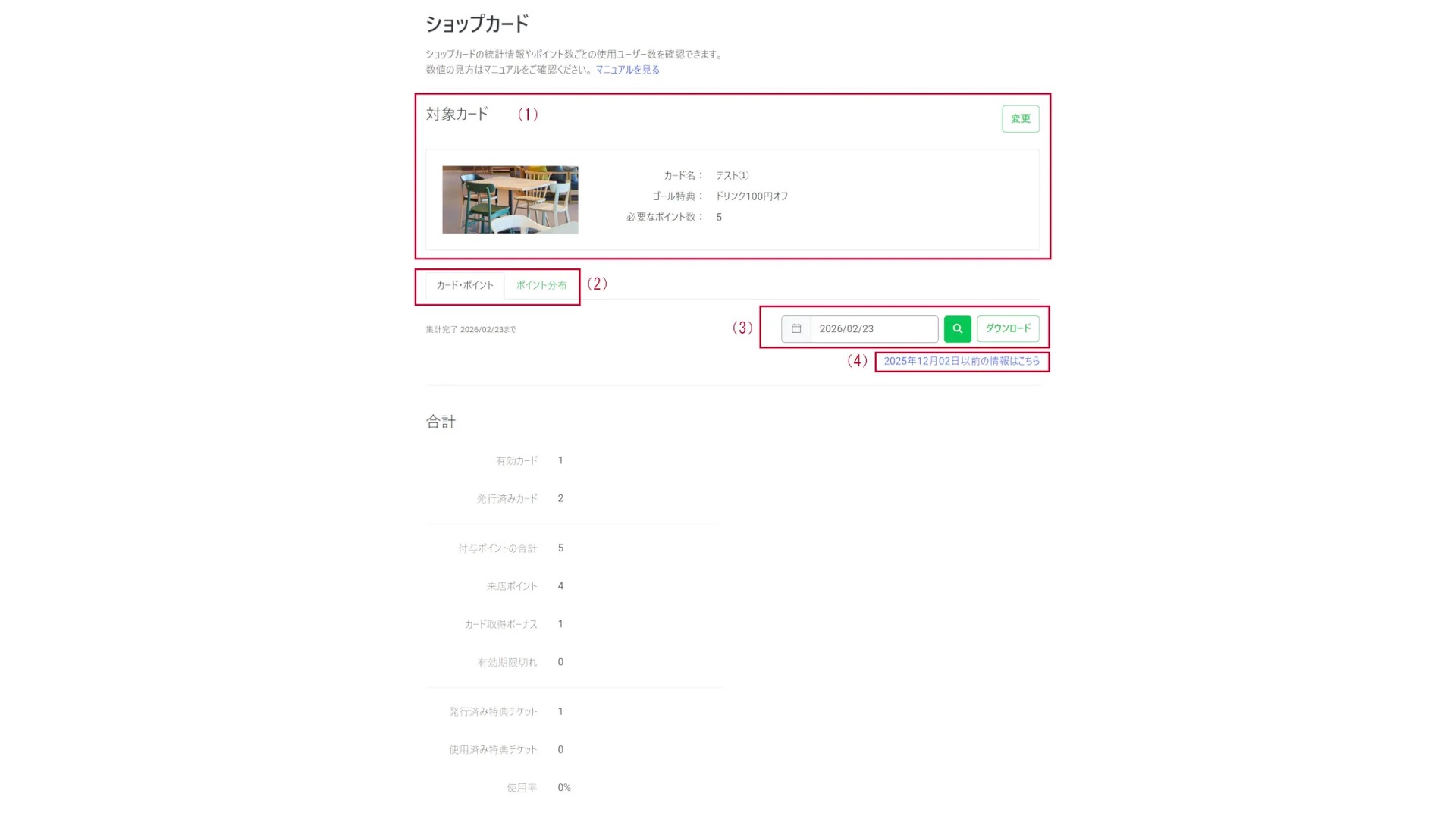This screenshot has height=819, width=1456.
Task: Open the 2025年12月02日以前の情報はこちら link
Action: pyautogui.click(x=962, y=362)
